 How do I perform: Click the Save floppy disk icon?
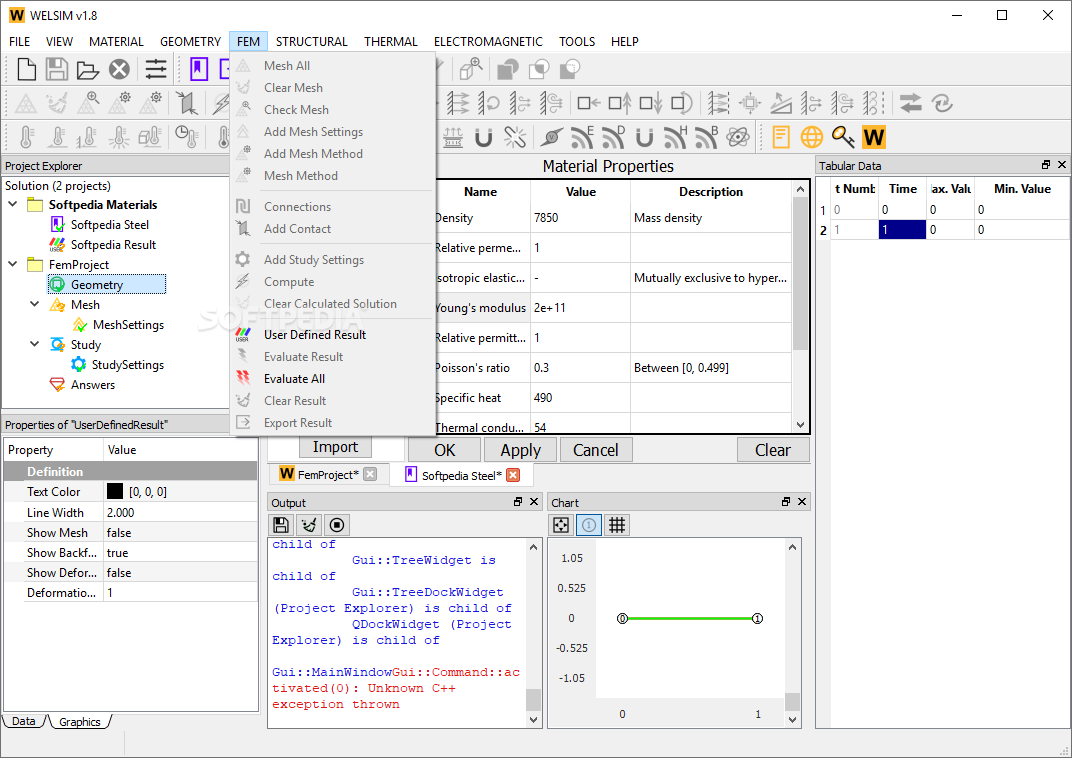point(57,69)
